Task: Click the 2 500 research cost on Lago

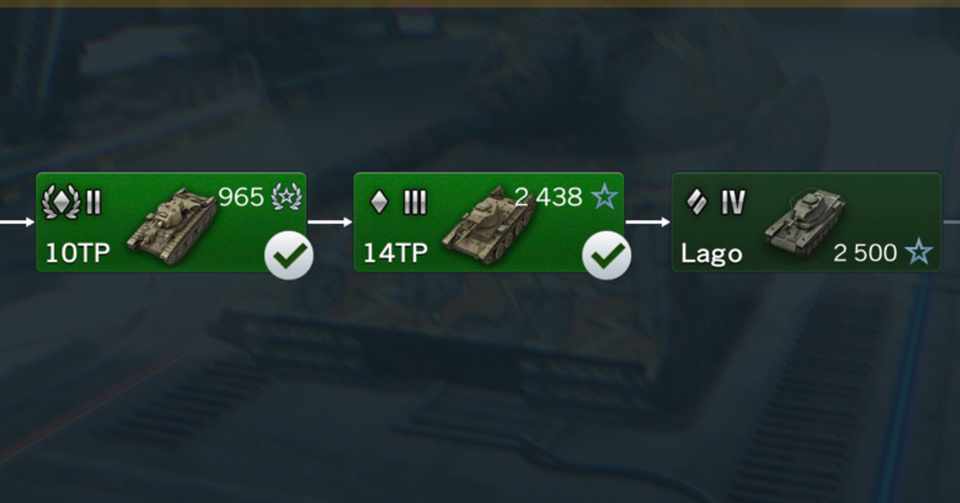Action: pos(864,253)
